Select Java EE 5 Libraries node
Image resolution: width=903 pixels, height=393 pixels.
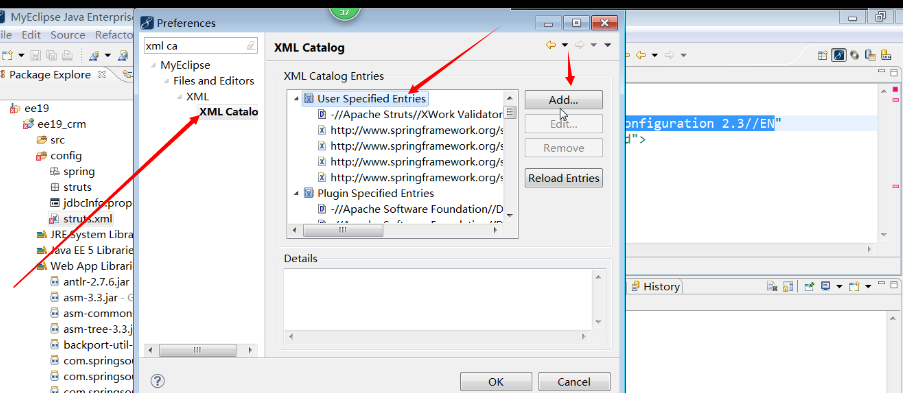[85, 250]
